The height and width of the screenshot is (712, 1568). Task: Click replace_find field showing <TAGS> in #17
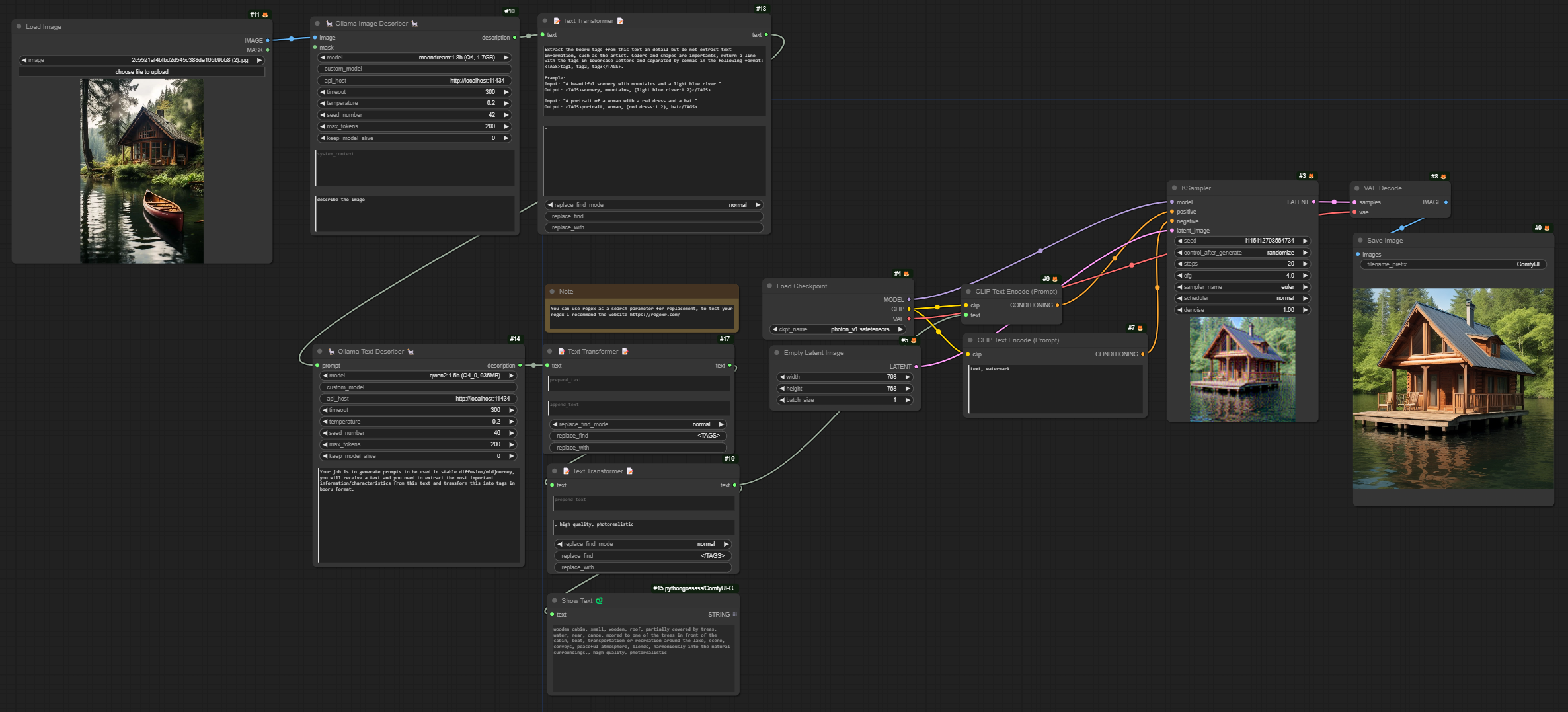(x=638, y=436)
